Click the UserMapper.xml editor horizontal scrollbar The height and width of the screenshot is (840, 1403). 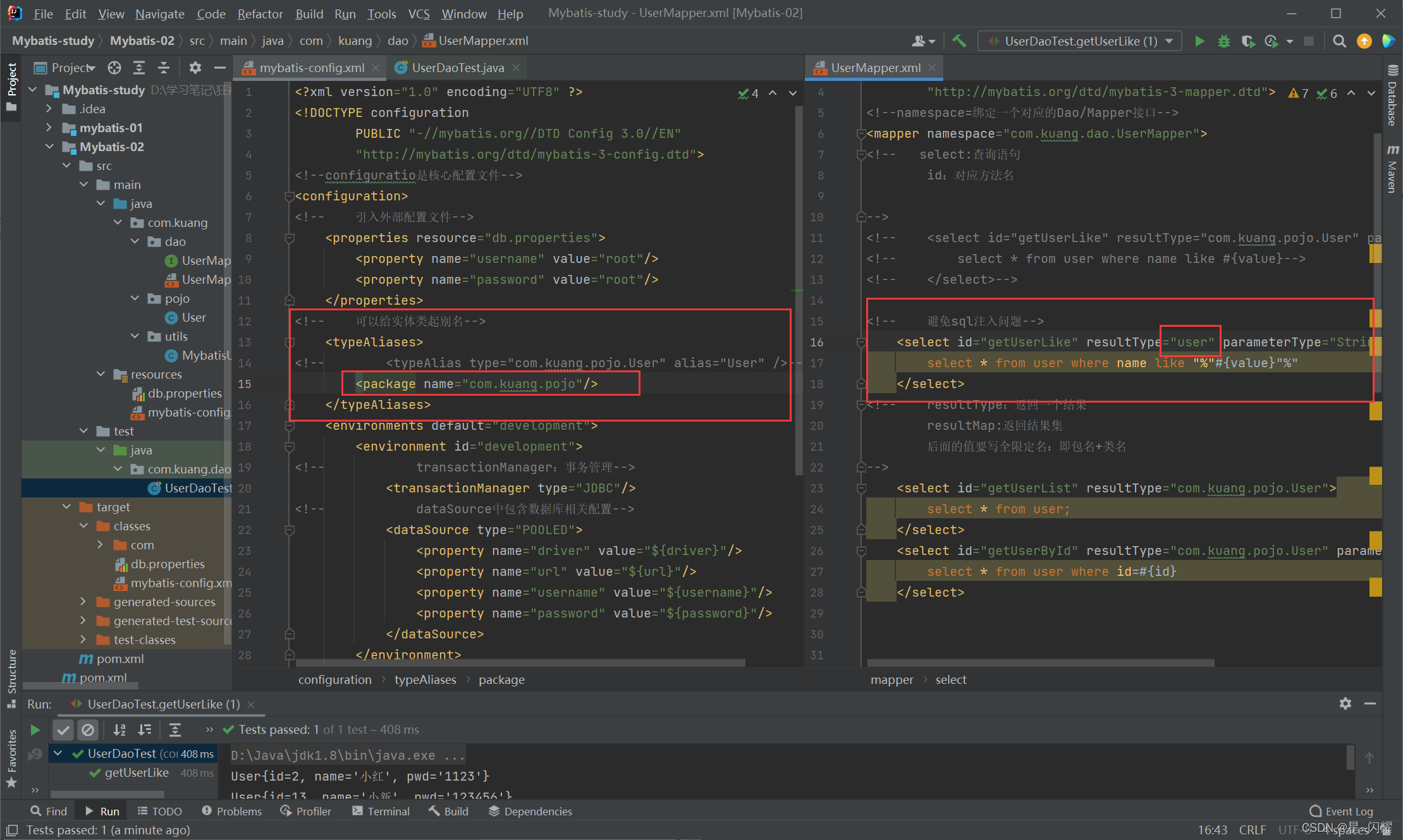click(x=1040, y=663)
